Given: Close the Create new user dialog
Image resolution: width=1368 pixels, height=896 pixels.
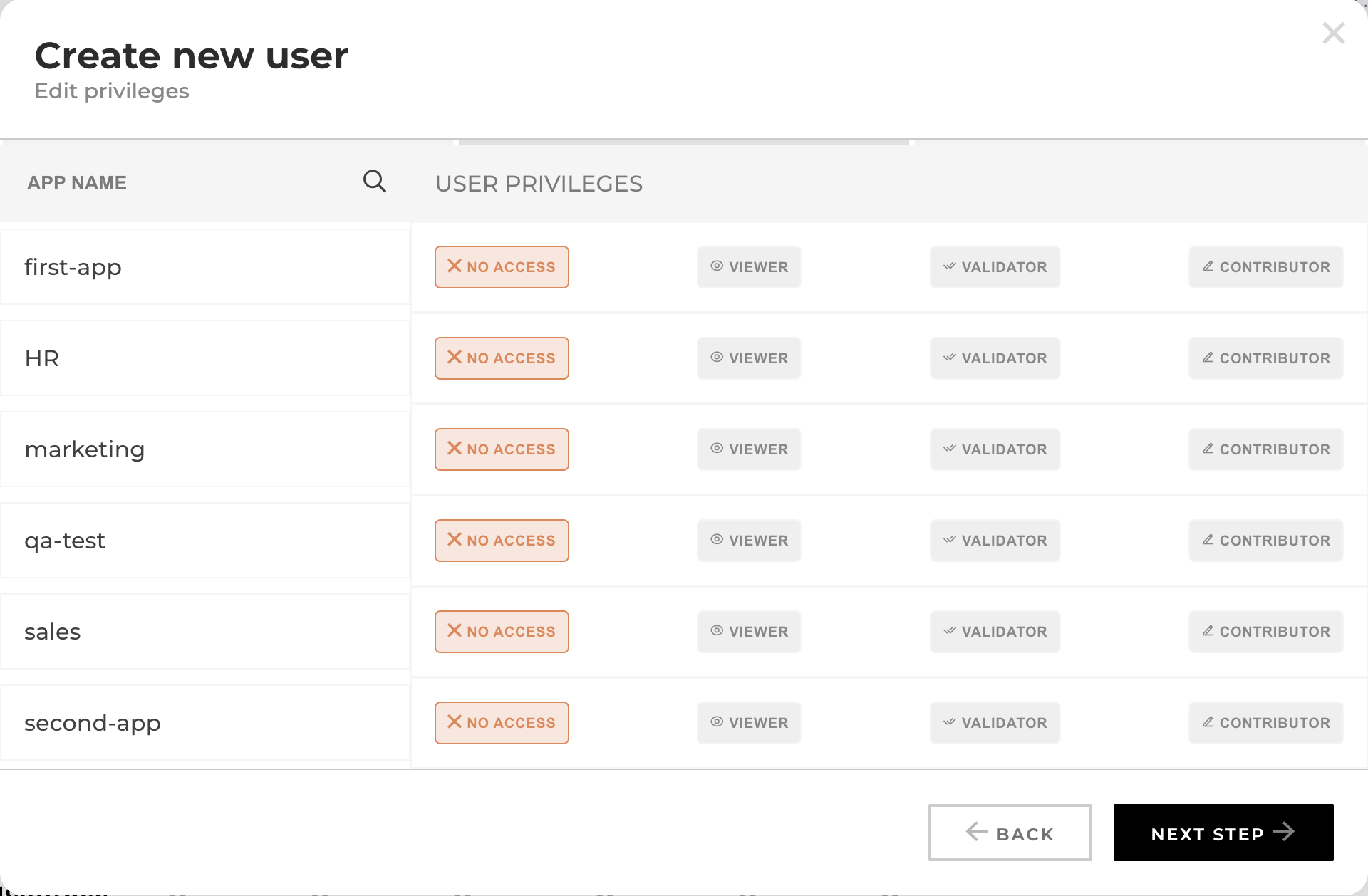Looking at the screenshot, I should coord(1333,33).
